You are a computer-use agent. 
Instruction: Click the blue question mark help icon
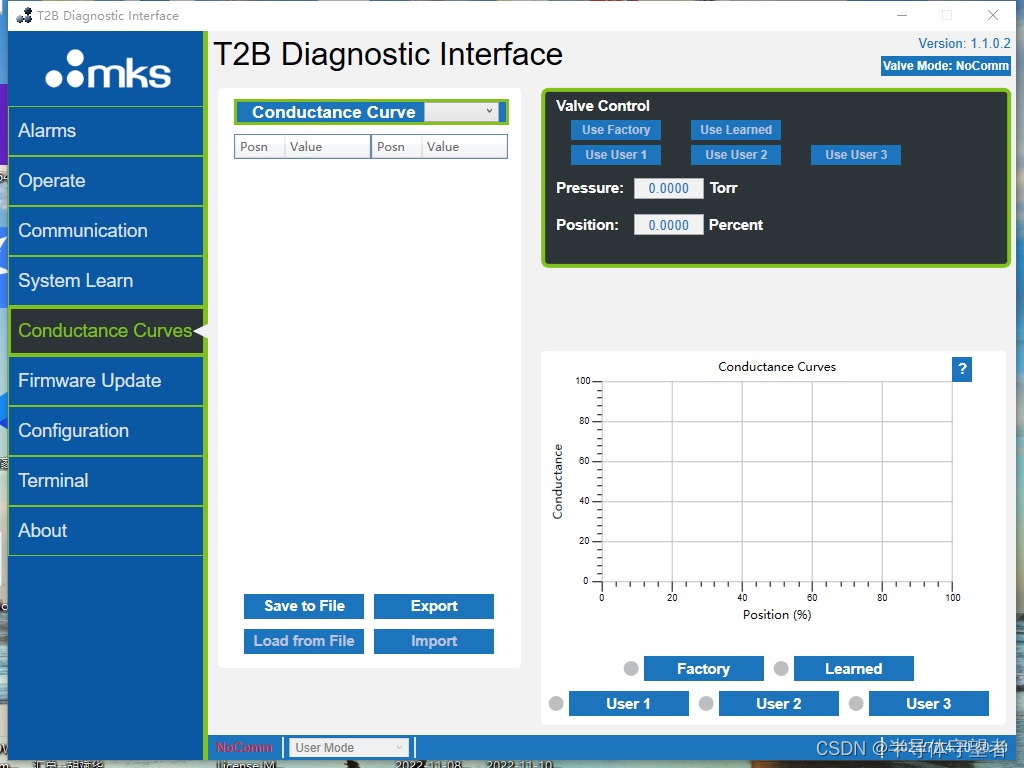click(961, 369)
